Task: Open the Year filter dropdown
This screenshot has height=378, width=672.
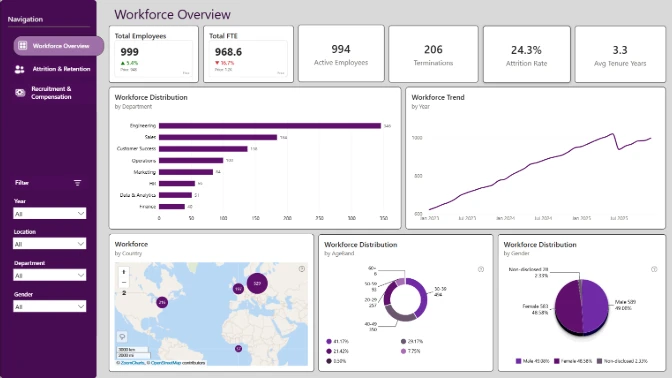Action: click(50, 213)
